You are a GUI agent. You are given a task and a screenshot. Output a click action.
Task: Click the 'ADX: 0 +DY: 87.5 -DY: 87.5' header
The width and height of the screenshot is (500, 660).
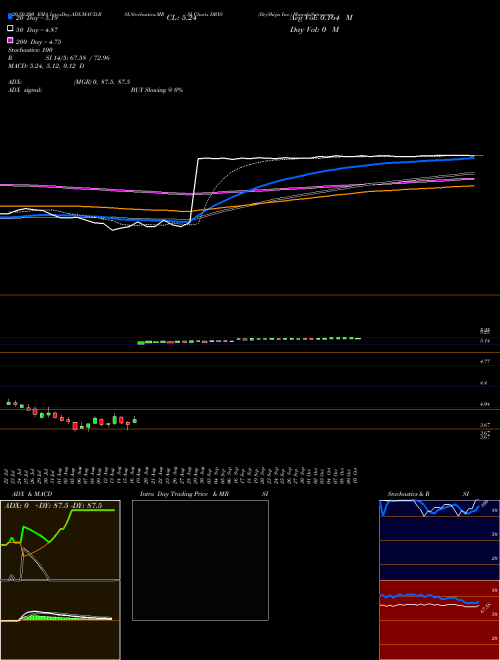point(53,506)
